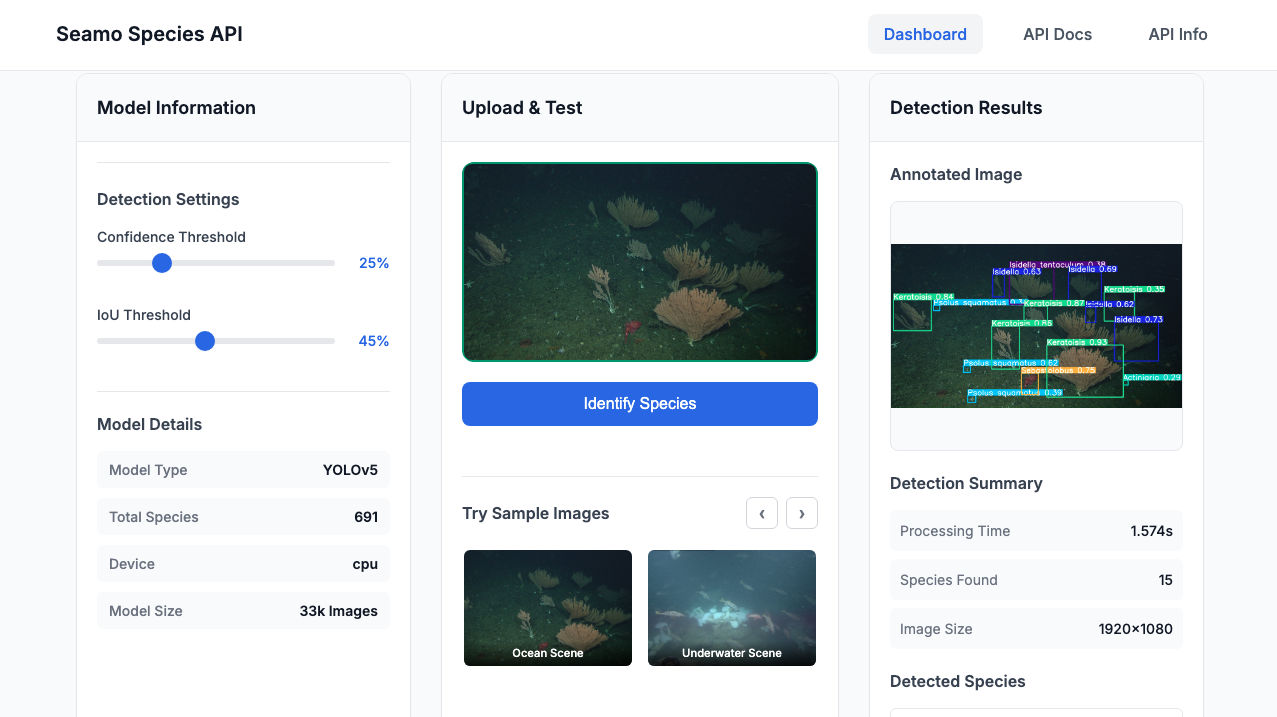
Task: Switch to the API Docs tab
Action: (x=1057, y=34)
